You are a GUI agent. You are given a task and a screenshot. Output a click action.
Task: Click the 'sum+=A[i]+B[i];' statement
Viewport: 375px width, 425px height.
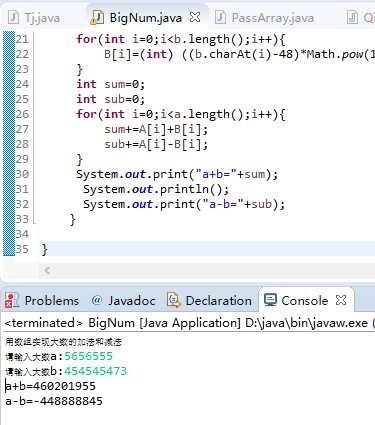pyautogui.click(x=156, y=129)
